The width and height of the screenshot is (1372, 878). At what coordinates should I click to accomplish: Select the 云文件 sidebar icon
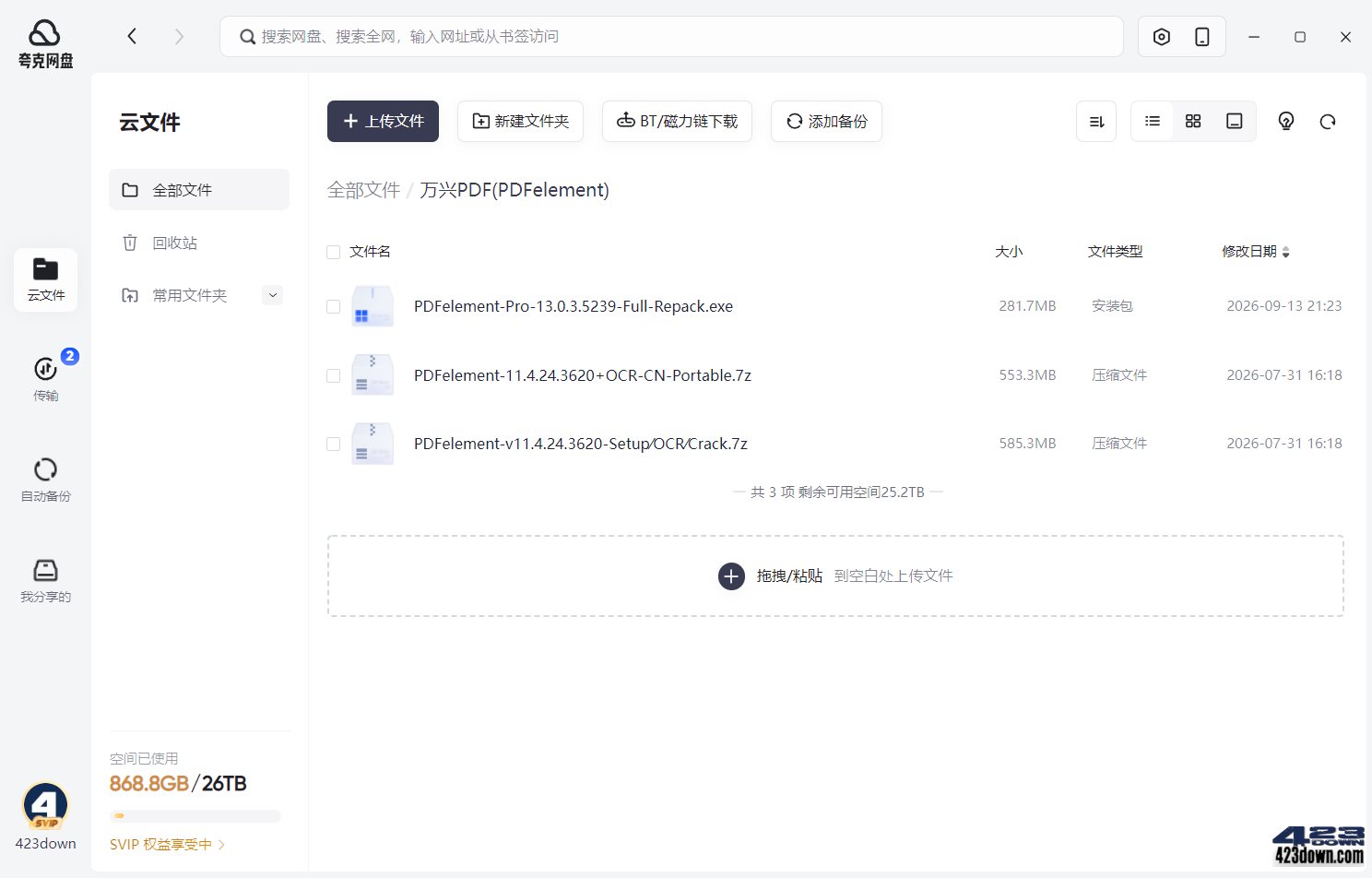[46, 279]
